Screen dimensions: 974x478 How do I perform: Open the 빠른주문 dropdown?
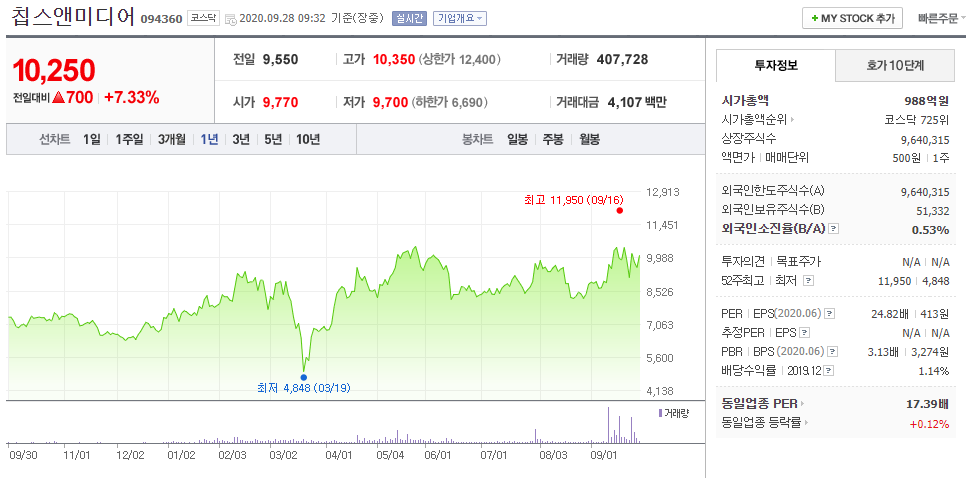[x=941, y=19]
